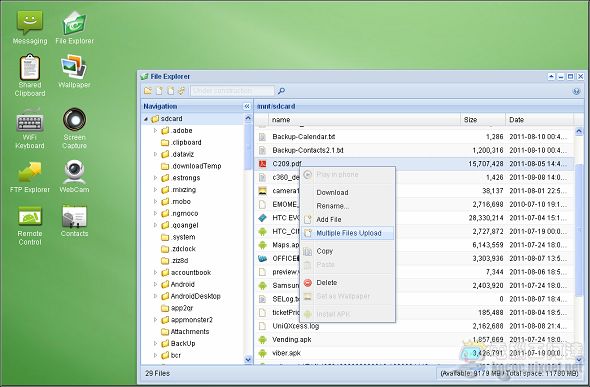Launch the WiFi Keyboard app
Screen dimensions: 590x387
coord(30,129)
